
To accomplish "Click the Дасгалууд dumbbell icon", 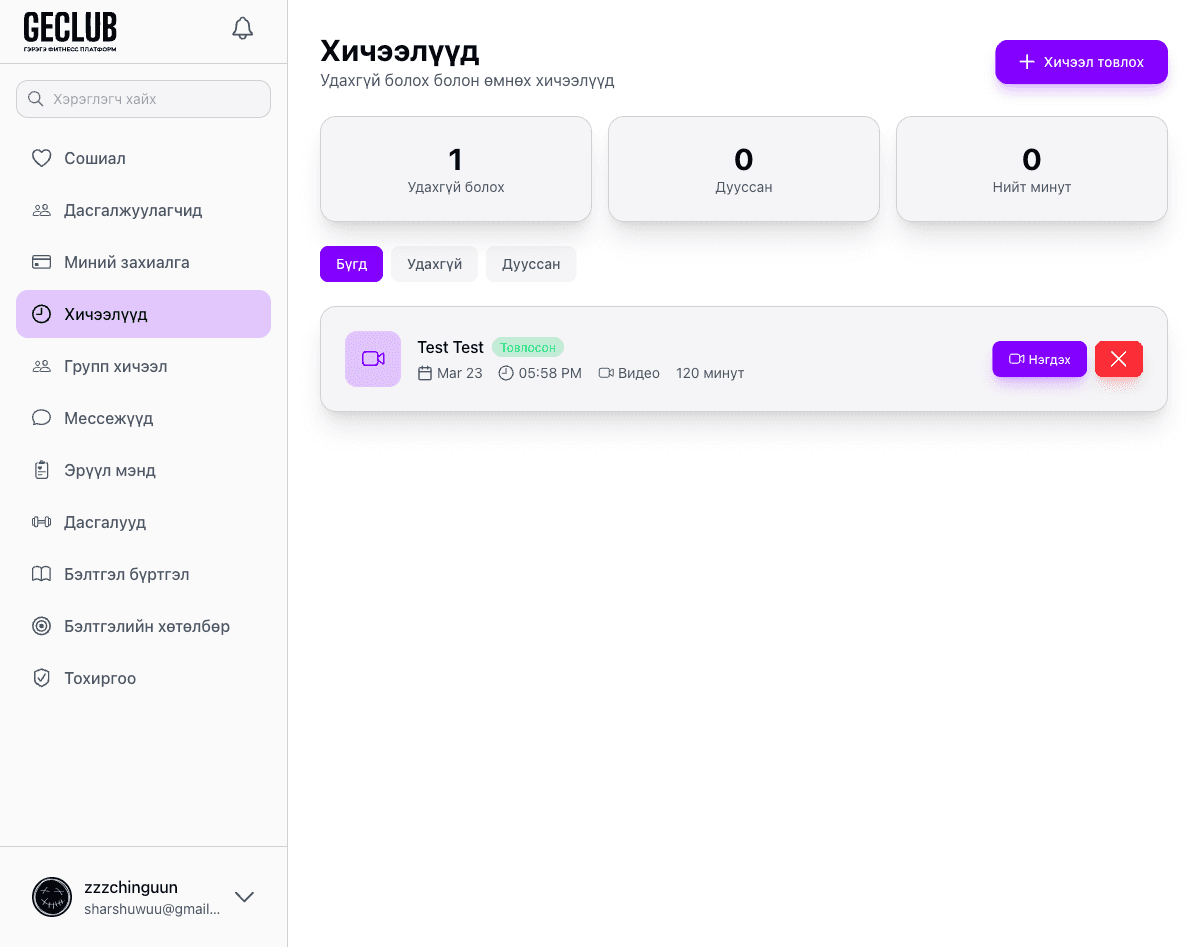I will pyautogui.click(x=41, y=522).
